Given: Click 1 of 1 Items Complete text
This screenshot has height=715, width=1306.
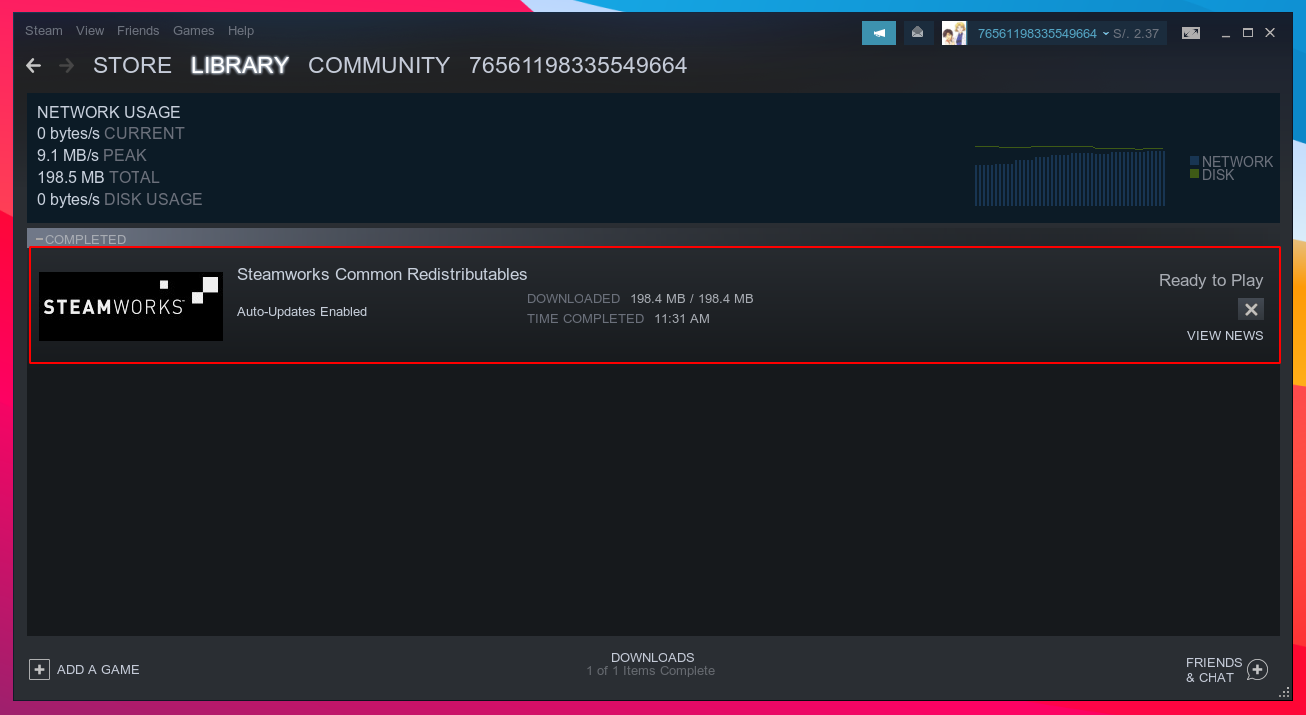Looking at the screenshot, I should (651, 671).
